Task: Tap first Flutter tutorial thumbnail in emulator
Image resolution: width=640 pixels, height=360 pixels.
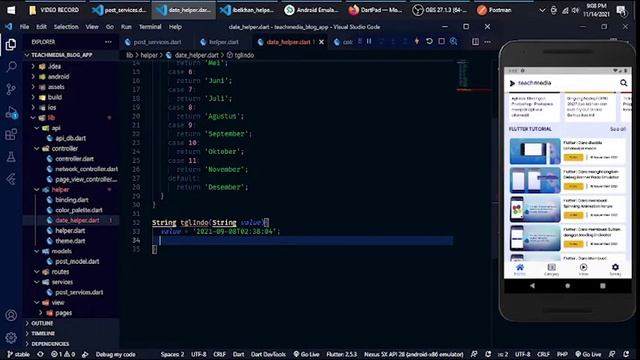Action: 535,151
